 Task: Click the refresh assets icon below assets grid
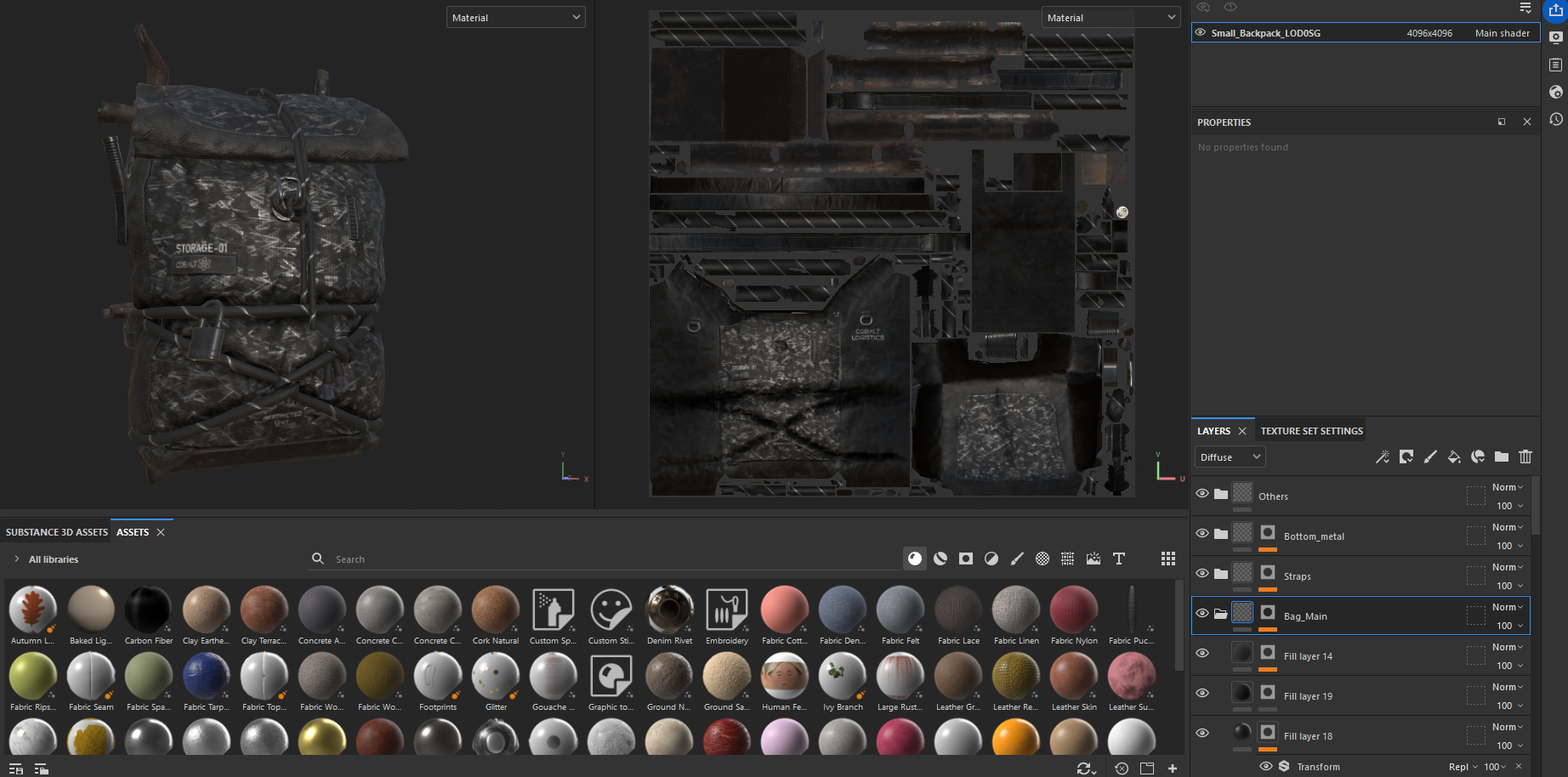[1086, 768]
